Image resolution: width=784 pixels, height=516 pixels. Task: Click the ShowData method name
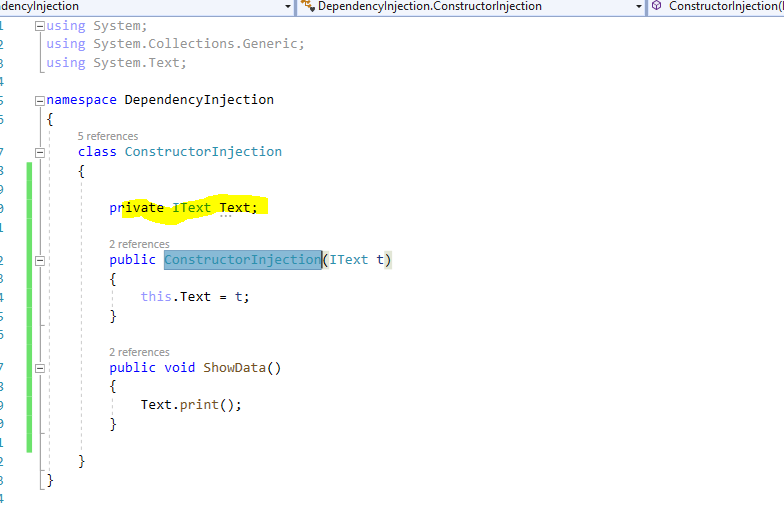click(234, 368)
